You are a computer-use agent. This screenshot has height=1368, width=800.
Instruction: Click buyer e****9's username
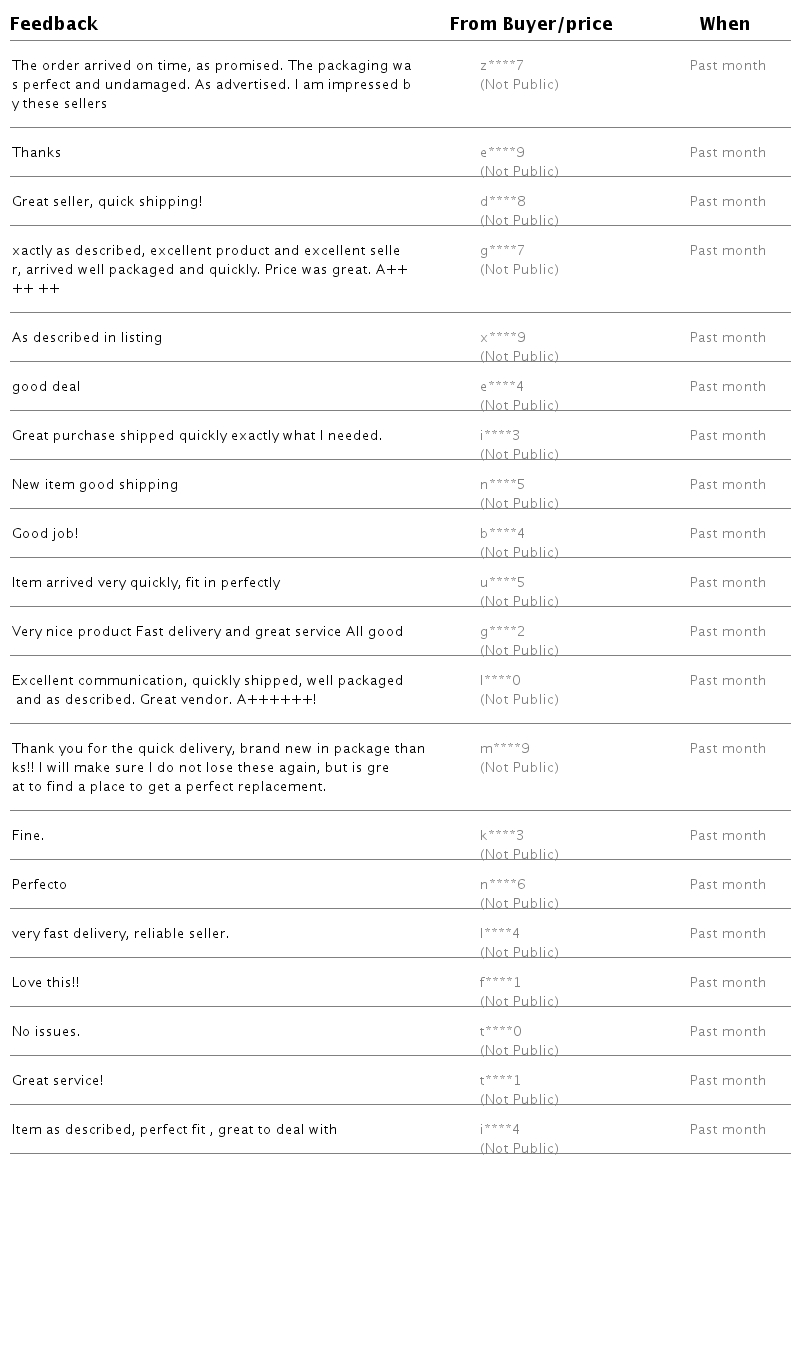[502, 153]
